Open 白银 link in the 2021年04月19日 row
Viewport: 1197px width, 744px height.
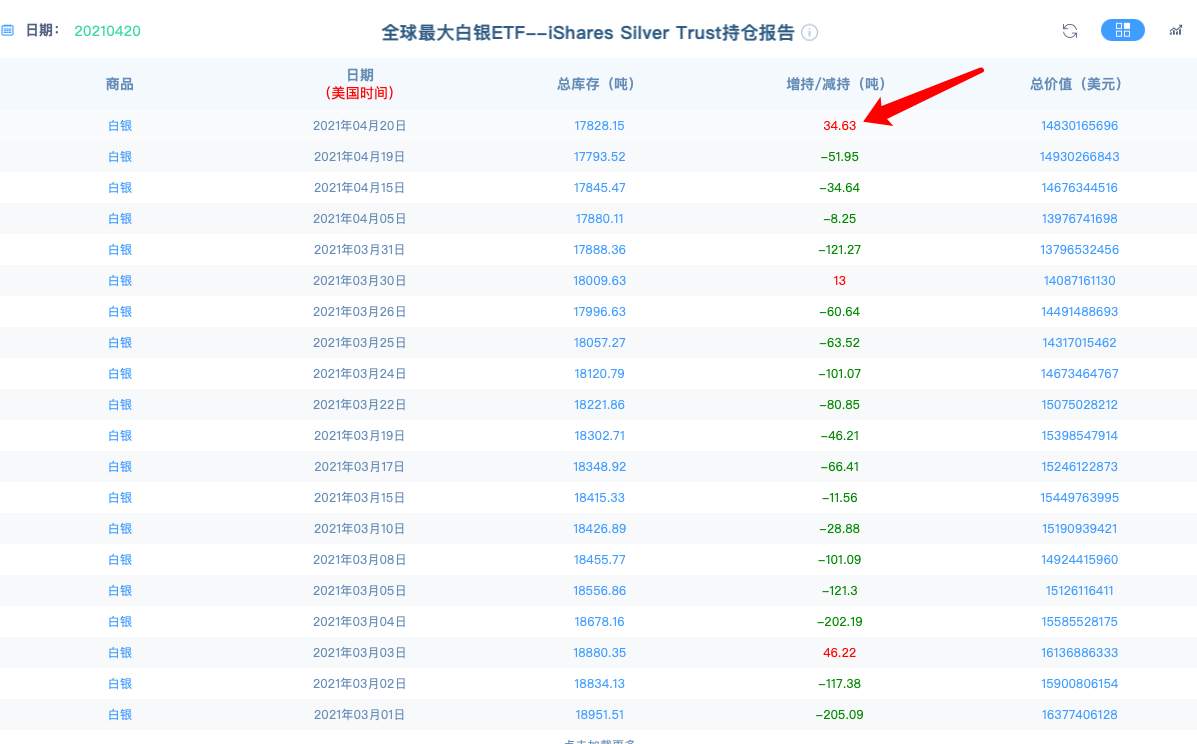coord(120,156)
